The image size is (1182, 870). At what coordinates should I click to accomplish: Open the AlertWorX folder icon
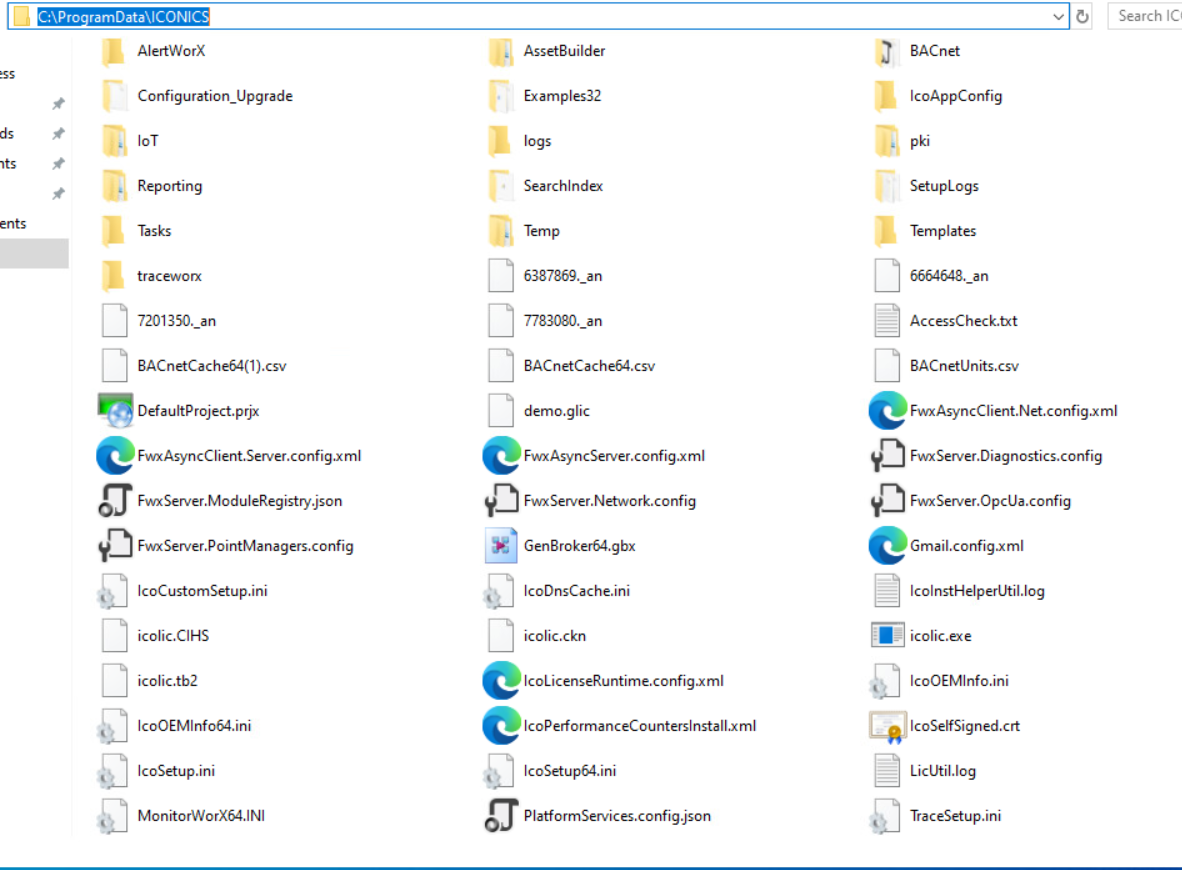click(114, 51)
